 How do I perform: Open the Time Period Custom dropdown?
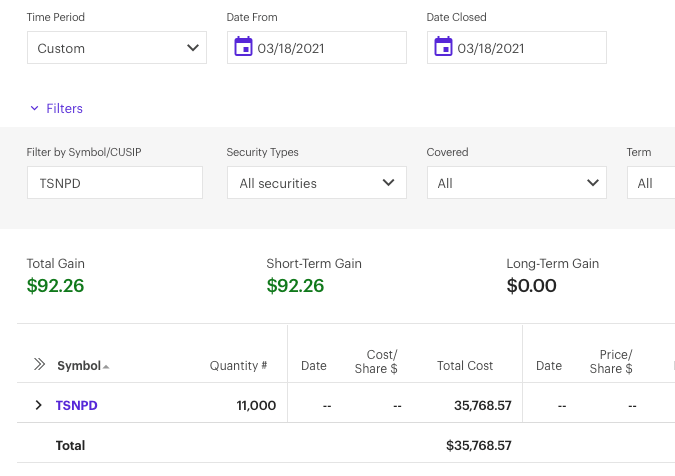[116, 48]
